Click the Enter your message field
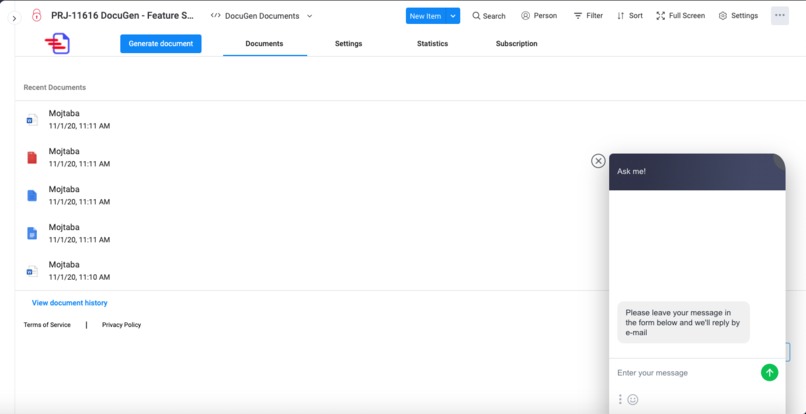 tap(685, 373)
